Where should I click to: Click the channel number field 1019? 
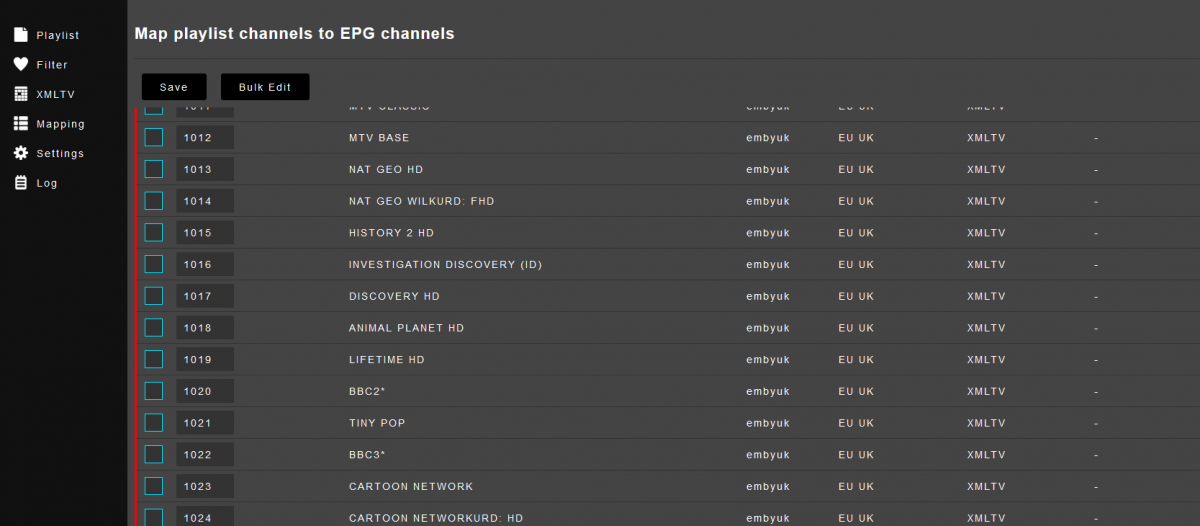pos(205,359)
